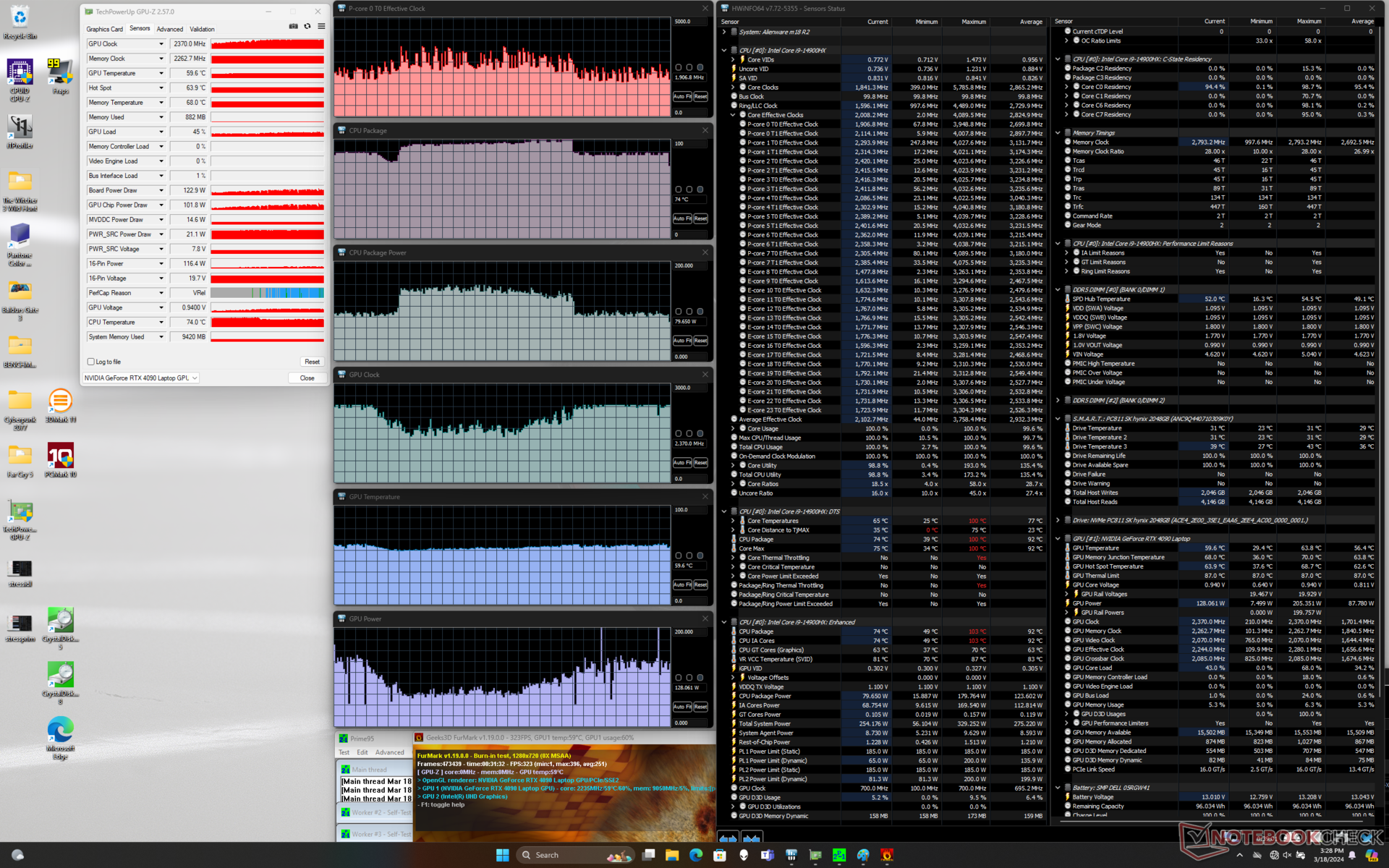Click FurMark icon in the taskbar
Image resolution: width=1389 pixels, height=868 pixels.
pos(887,855)
